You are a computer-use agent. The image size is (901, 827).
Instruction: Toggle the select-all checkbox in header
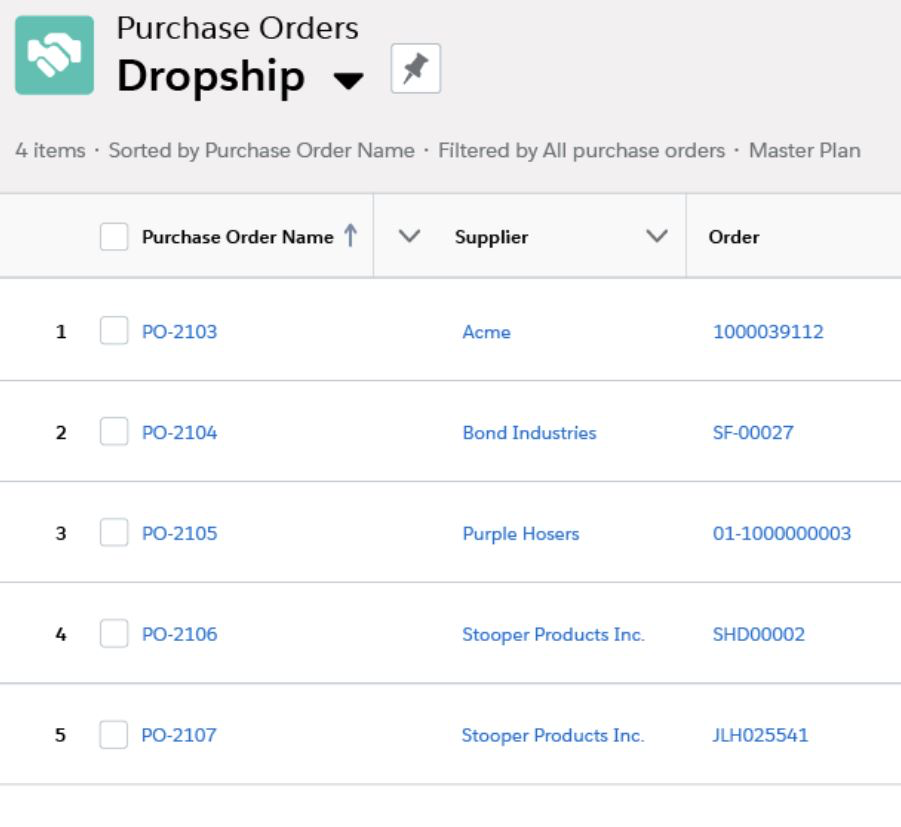pyautogui.click(x=114, y=237)
